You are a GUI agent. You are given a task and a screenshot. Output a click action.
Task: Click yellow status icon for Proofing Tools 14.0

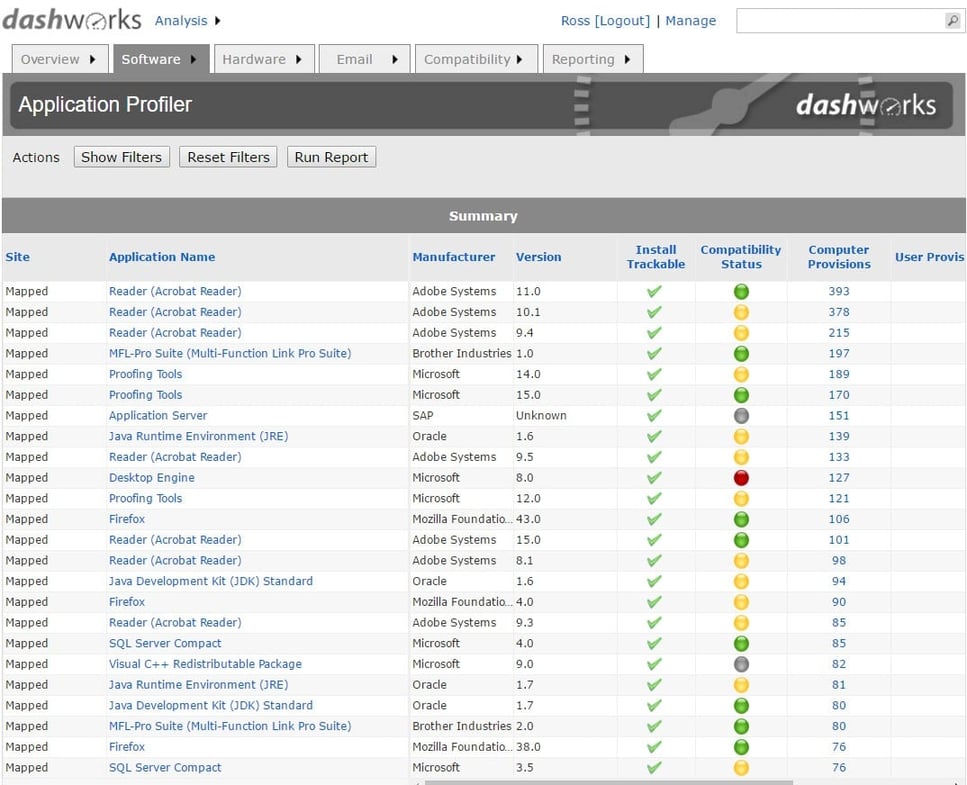pos(741,374)
